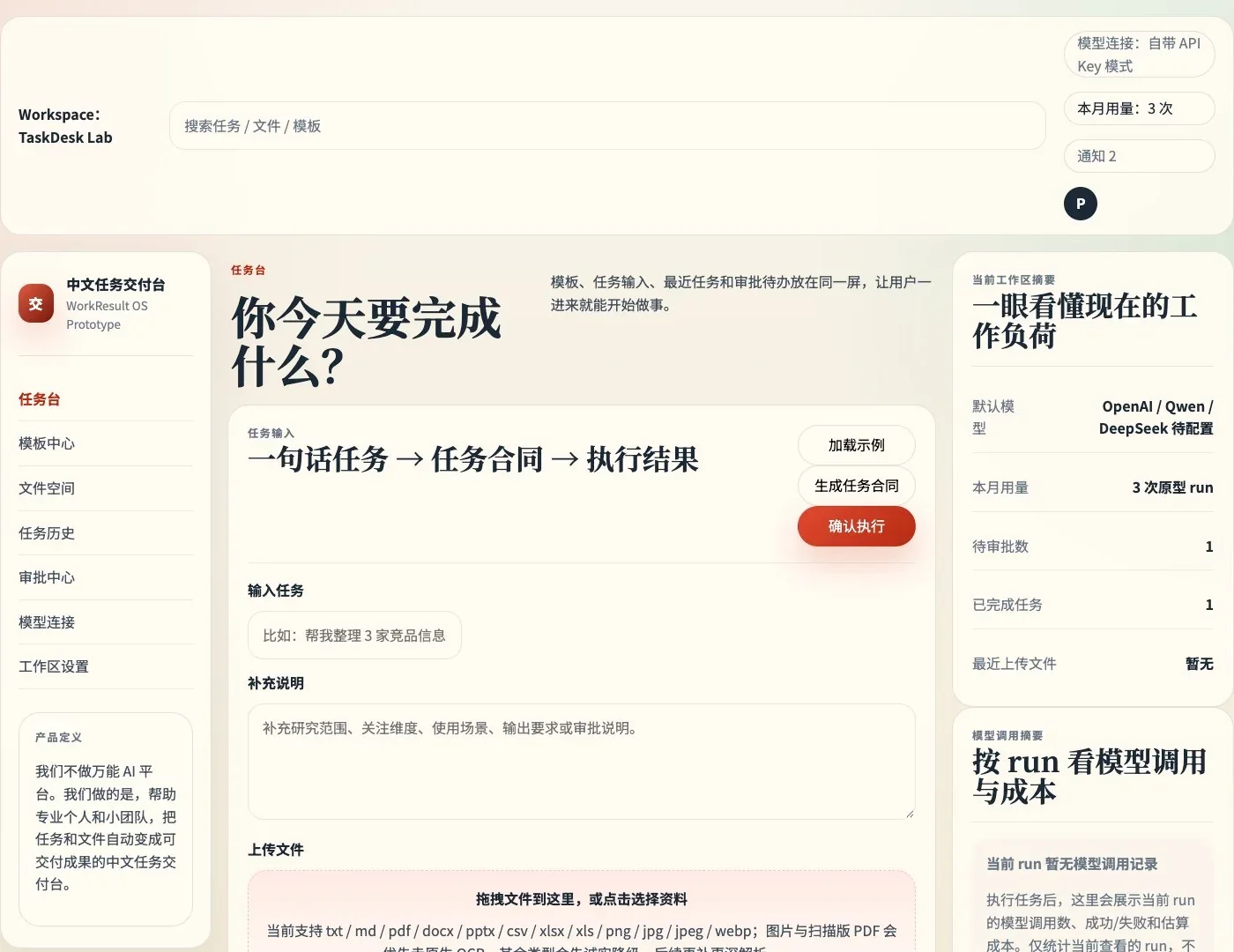Image resolution: width=1234 pixels, height=952 pixels.
Task: Click the heading 一句话任务 → 任务合同 → 执行结果
Action: (x=473, y=459)
